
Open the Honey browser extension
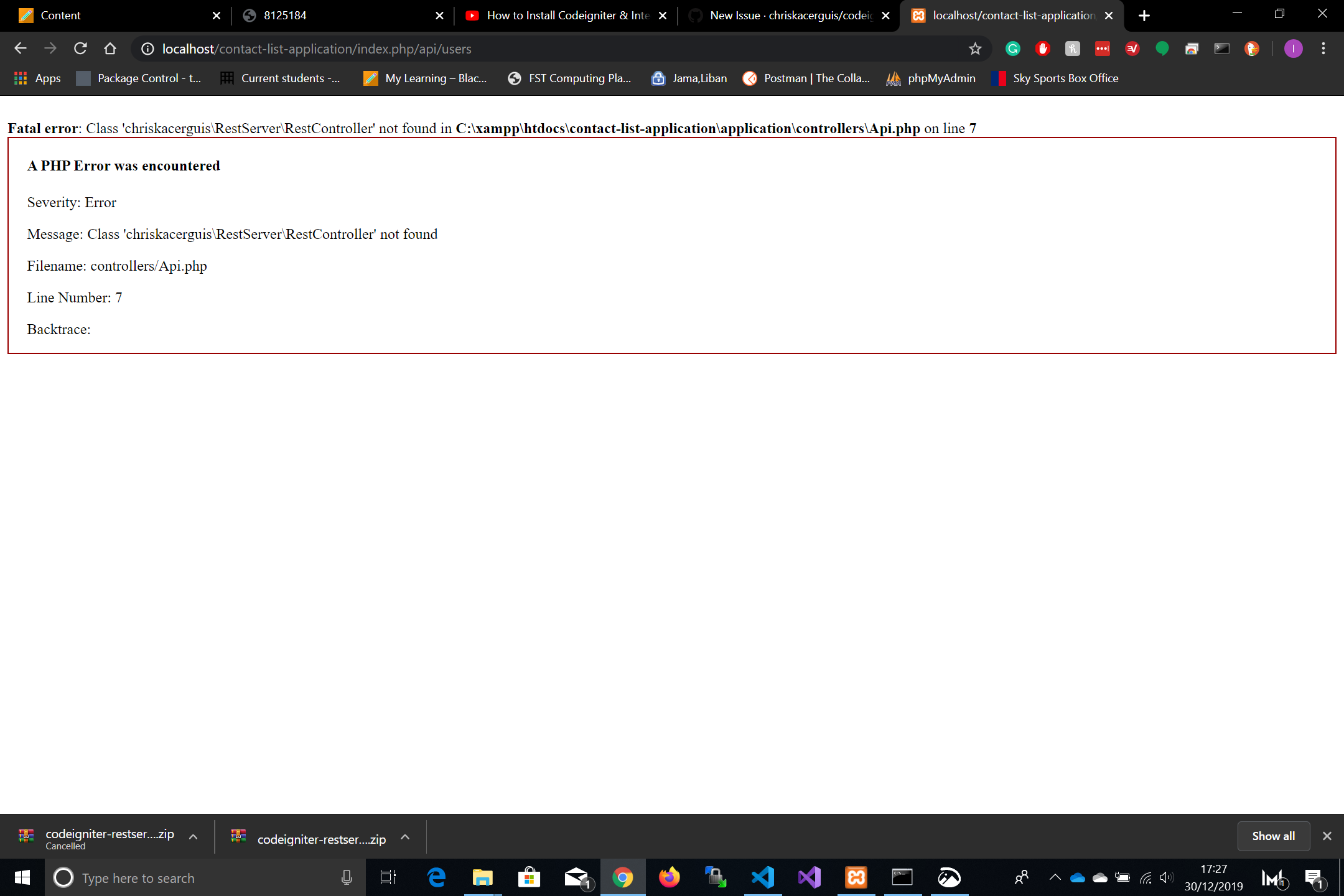[1072, 49]
